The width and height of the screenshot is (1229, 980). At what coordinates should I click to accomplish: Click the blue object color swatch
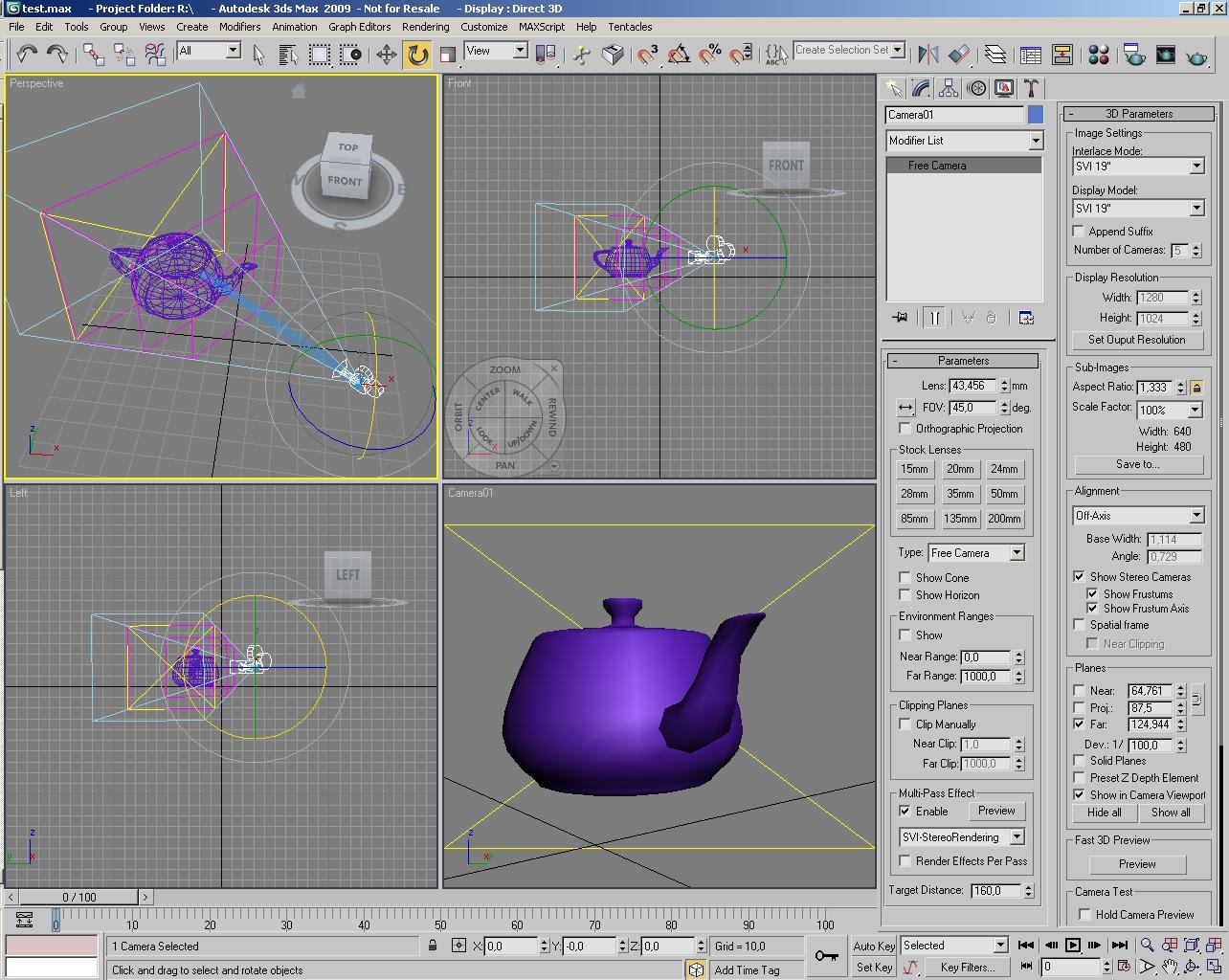(1036, 115)
